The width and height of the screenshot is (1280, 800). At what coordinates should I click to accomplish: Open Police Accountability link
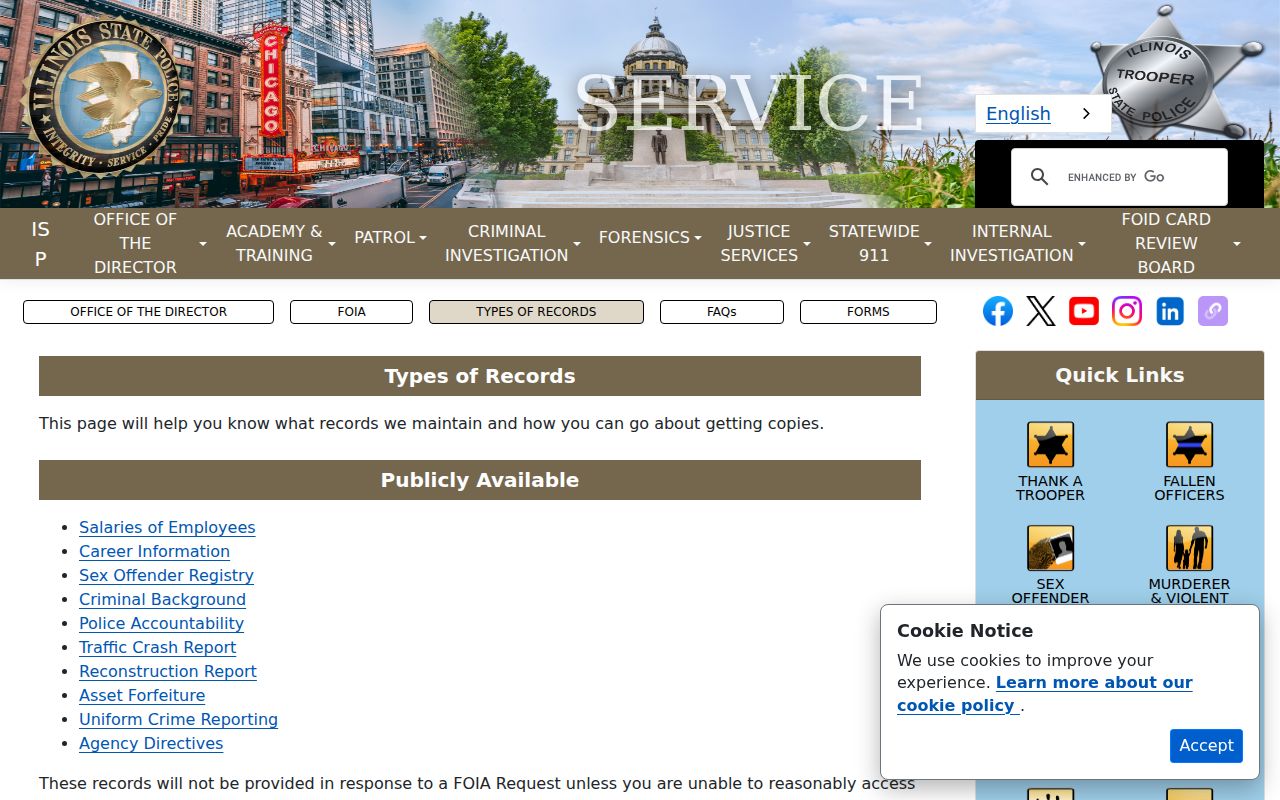click(161, 624)
